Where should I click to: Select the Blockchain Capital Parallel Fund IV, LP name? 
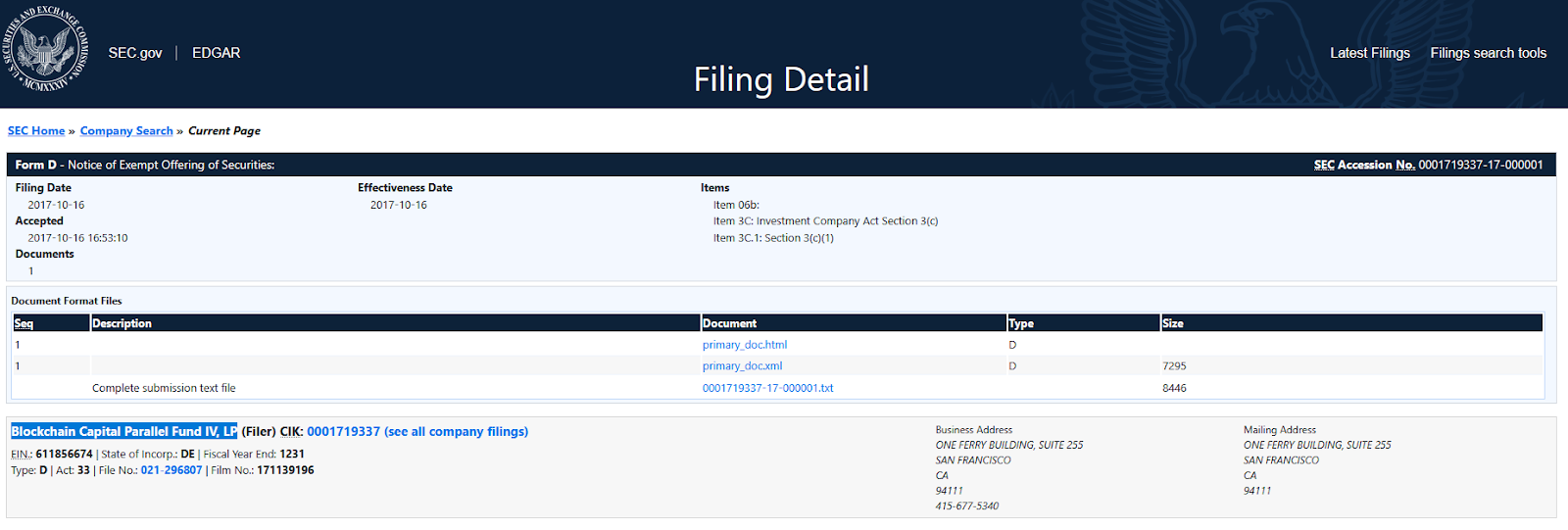pos(124,432)
